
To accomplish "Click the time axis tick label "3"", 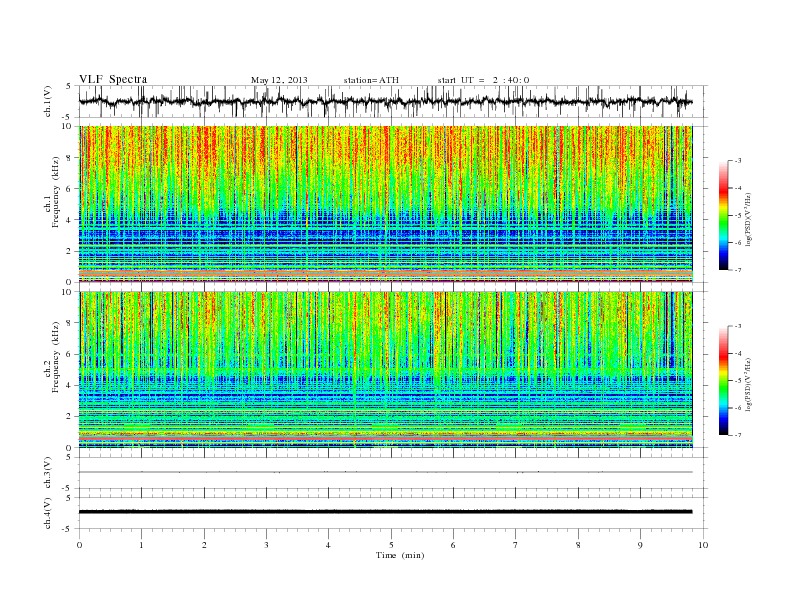I will coord(266,545).
